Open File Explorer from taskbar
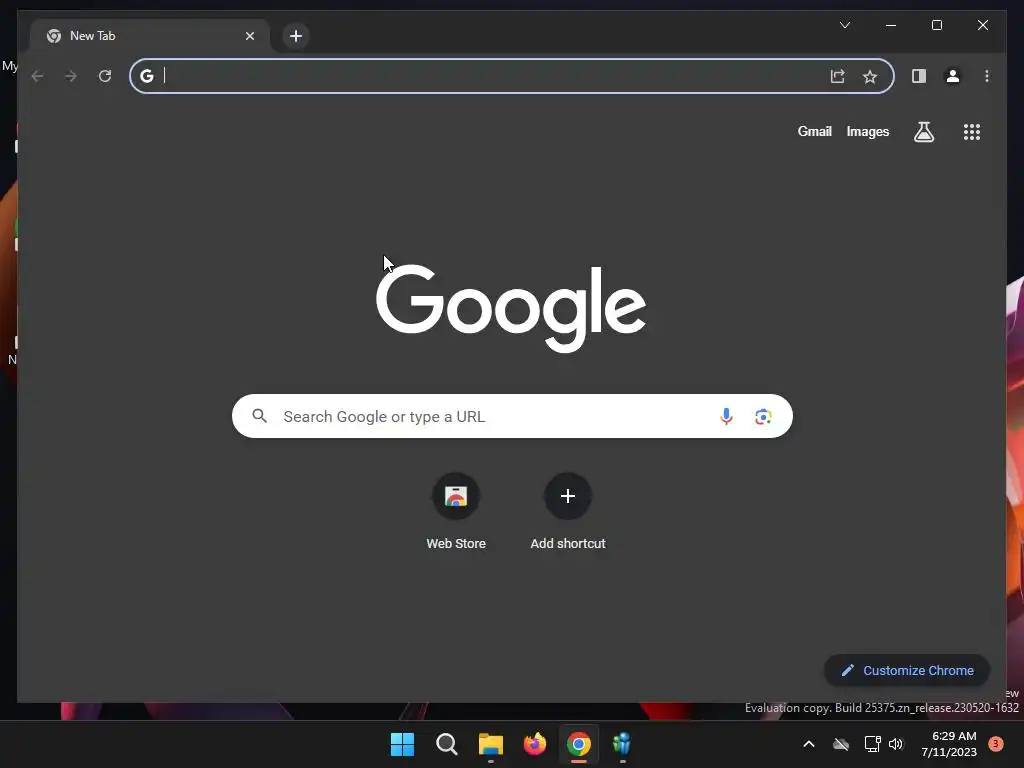The width and height of the screenshot is (1024, 768). point(490,744)
